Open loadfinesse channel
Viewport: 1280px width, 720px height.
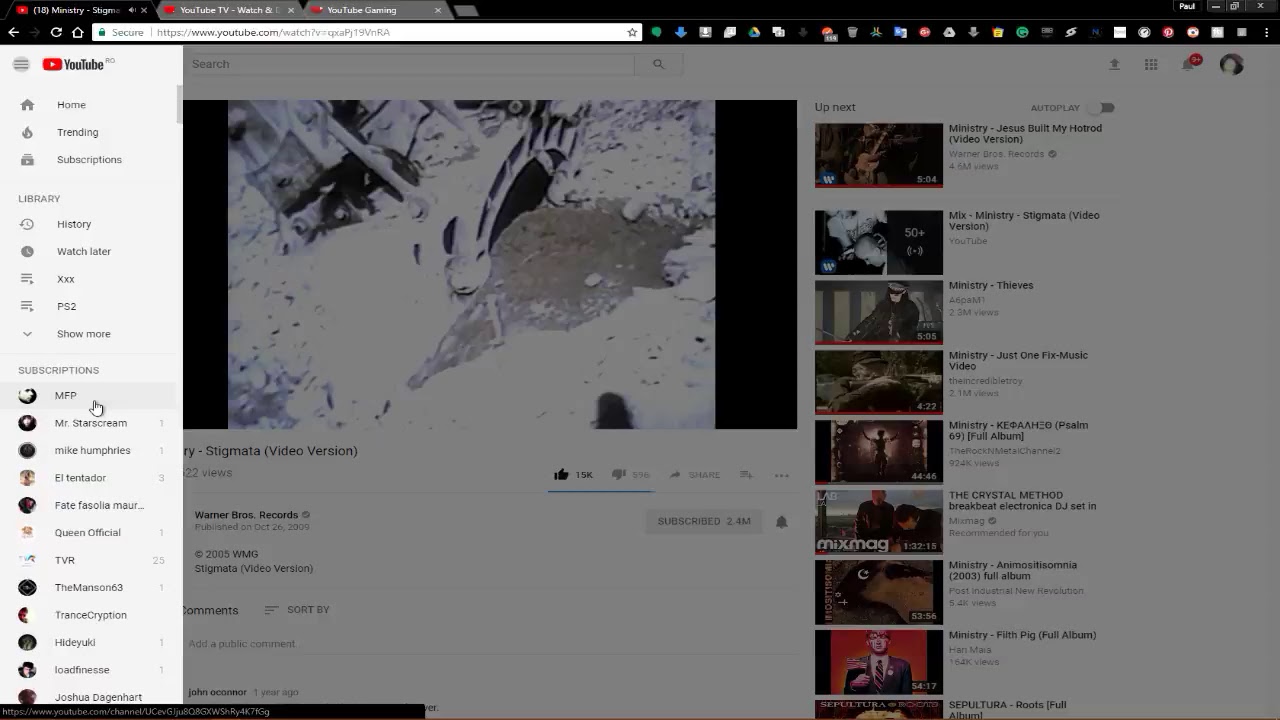90,670
